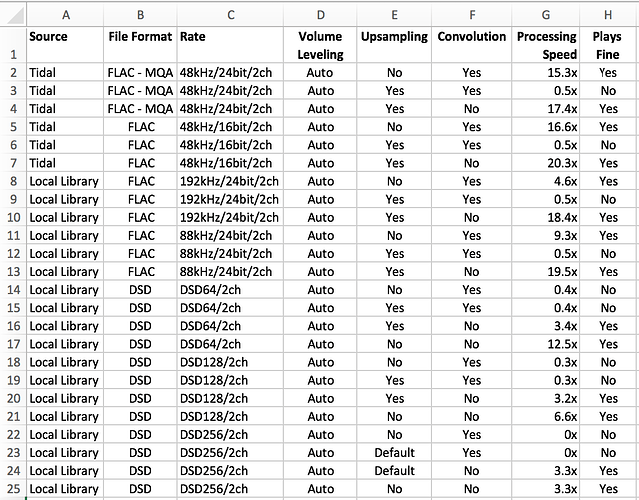Click the select-all corner triangle
639x500 pixels.
point(13,15)
